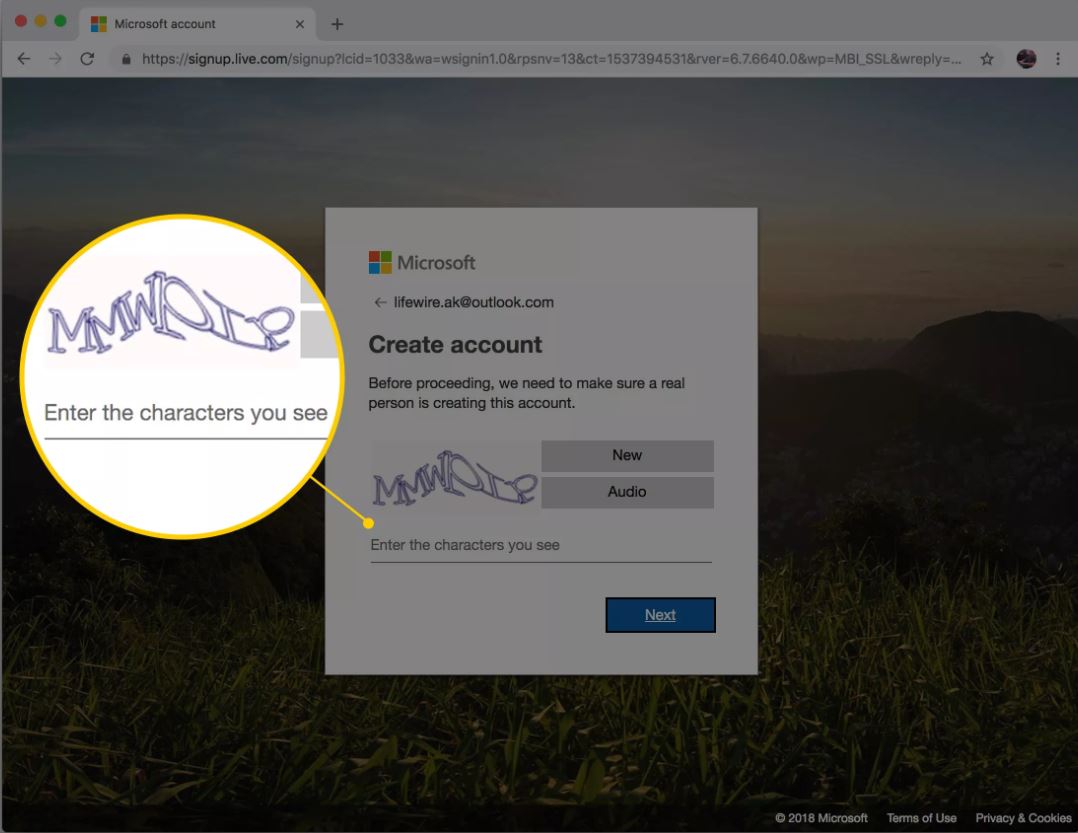Go back with the browser back arrow
The height and width of the screenshot is (833, 1078).
(23, 59)
